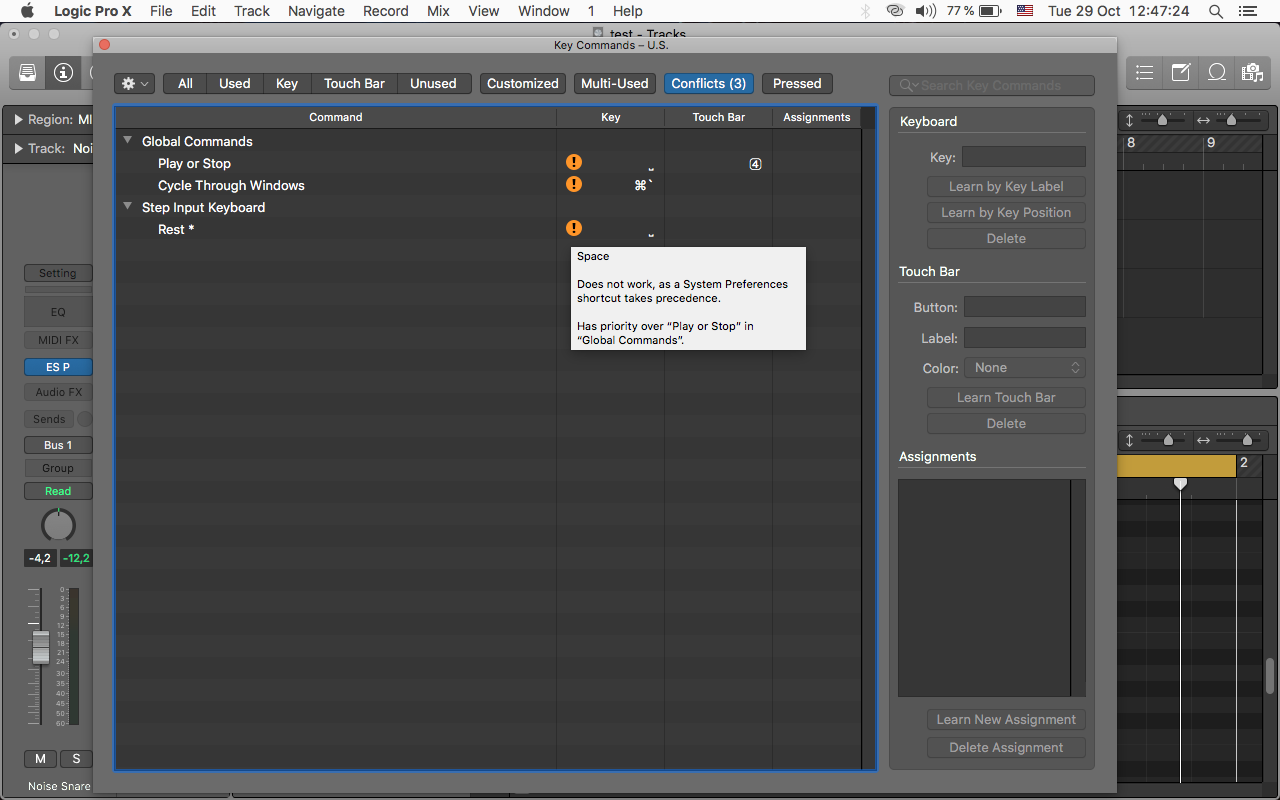The width and height of the screenshot is (1280, 800).
Task: Click the conflict warning icon for Play or Stop
Action: pos(574,162)
